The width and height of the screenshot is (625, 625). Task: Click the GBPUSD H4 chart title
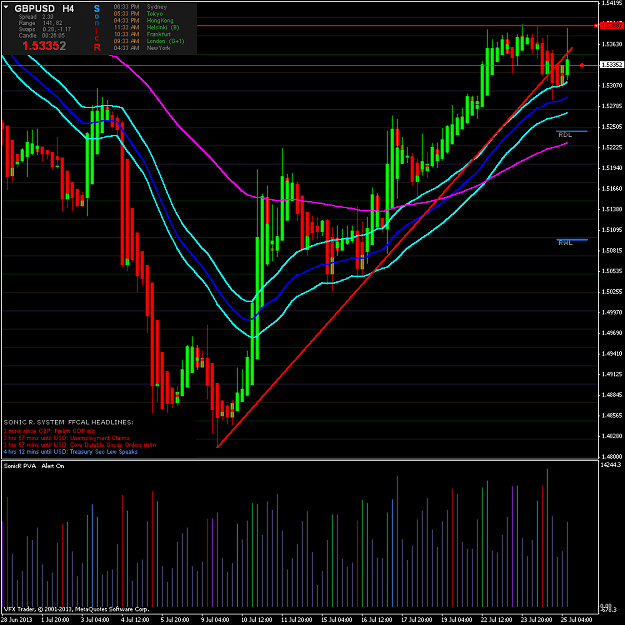point(44,8)
